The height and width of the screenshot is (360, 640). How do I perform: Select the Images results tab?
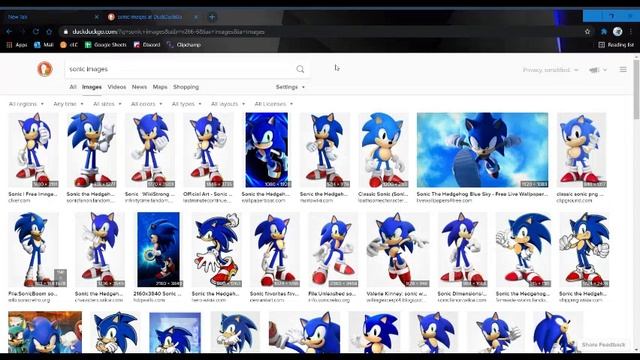pos(92,87)
